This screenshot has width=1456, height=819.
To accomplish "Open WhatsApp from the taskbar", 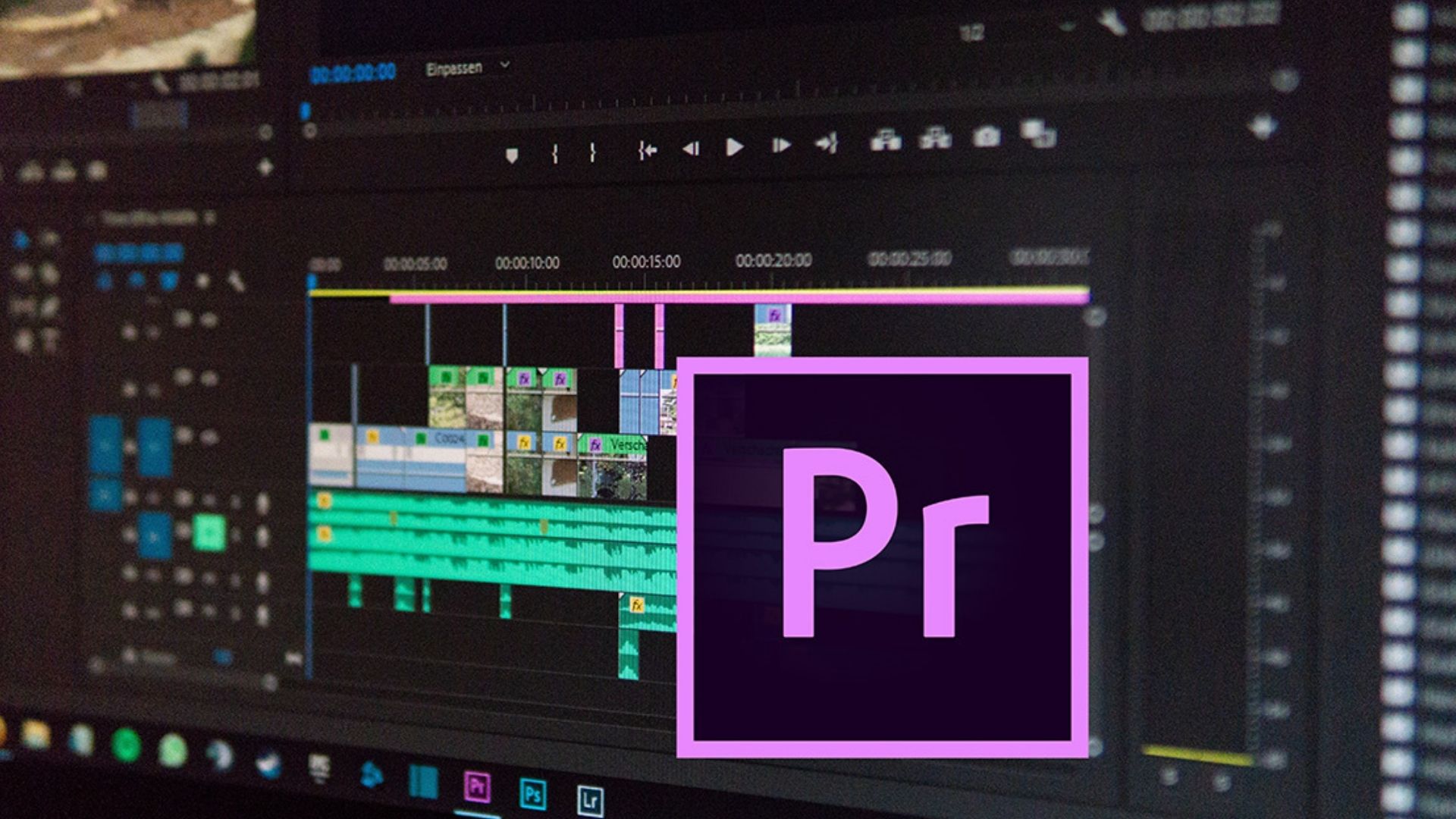I will click(x=173, y=750).
